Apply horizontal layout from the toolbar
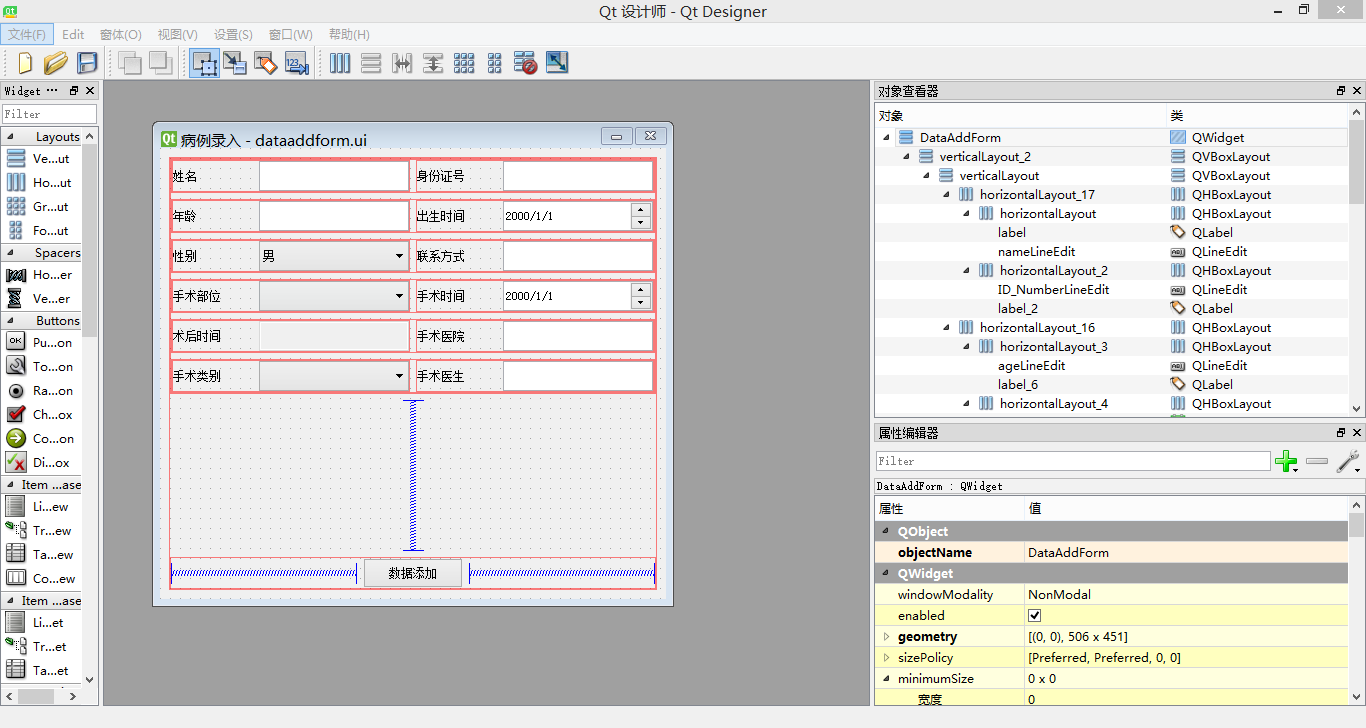Image resolution: width=1366 pixels, height=728 pixels. [x=340, y=63]
